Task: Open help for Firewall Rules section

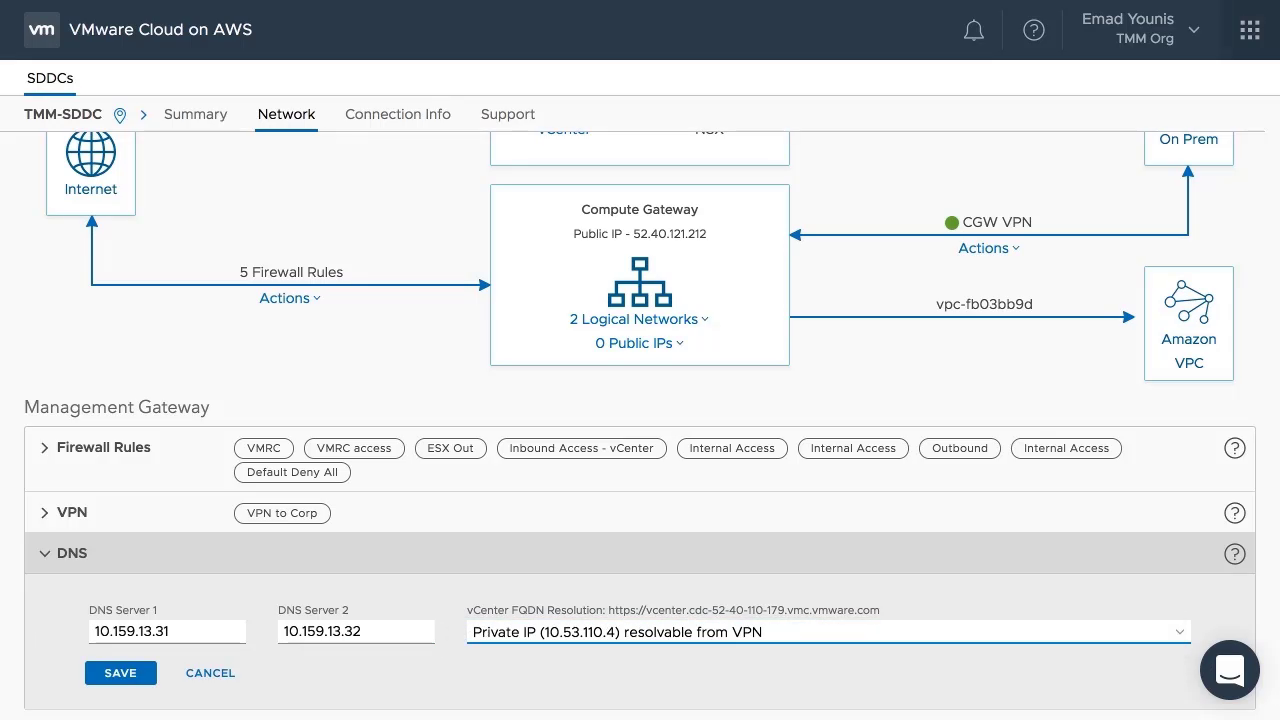Action: (1235, 448)
